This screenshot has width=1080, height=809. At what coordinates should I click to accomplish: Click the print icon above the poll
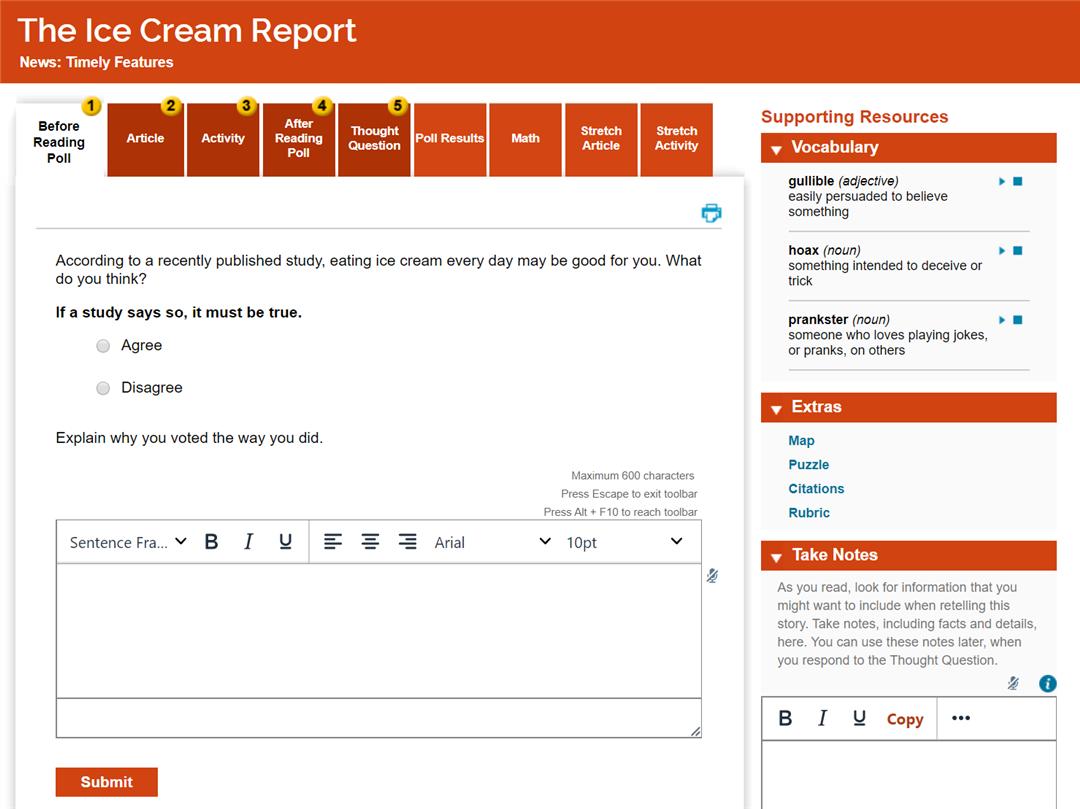coord(711,213)
